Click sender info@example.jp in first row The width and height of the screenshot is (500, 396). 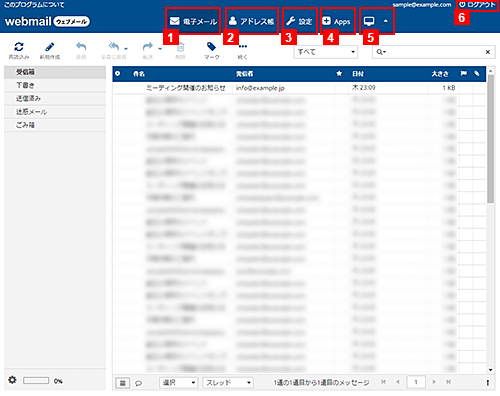tap(260, 88)
